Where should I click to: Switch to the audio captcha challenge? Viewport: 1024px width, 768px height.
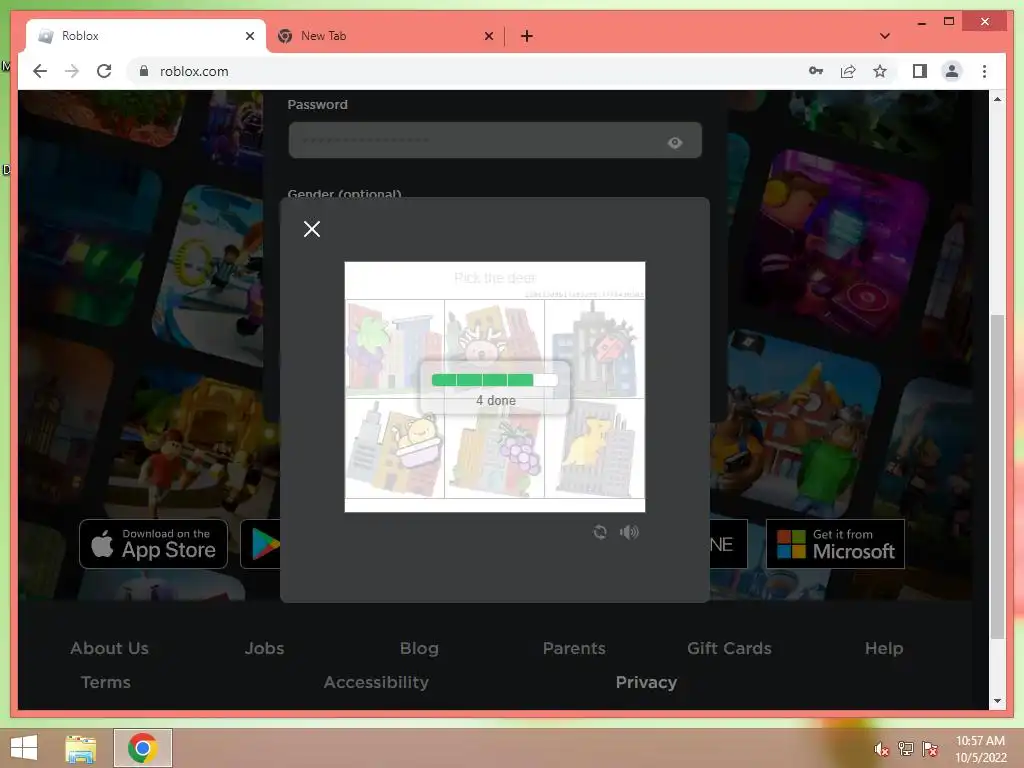629,532
